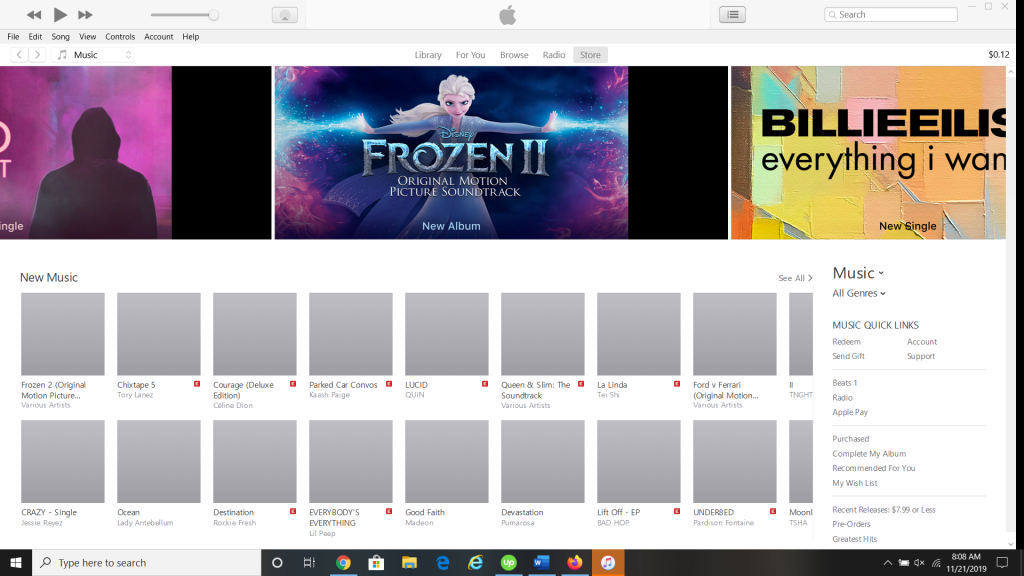Open Microsoft Word from taskbar
Image resolution: width=1024 pixels, height=576 pixels.
click(541, 562)
